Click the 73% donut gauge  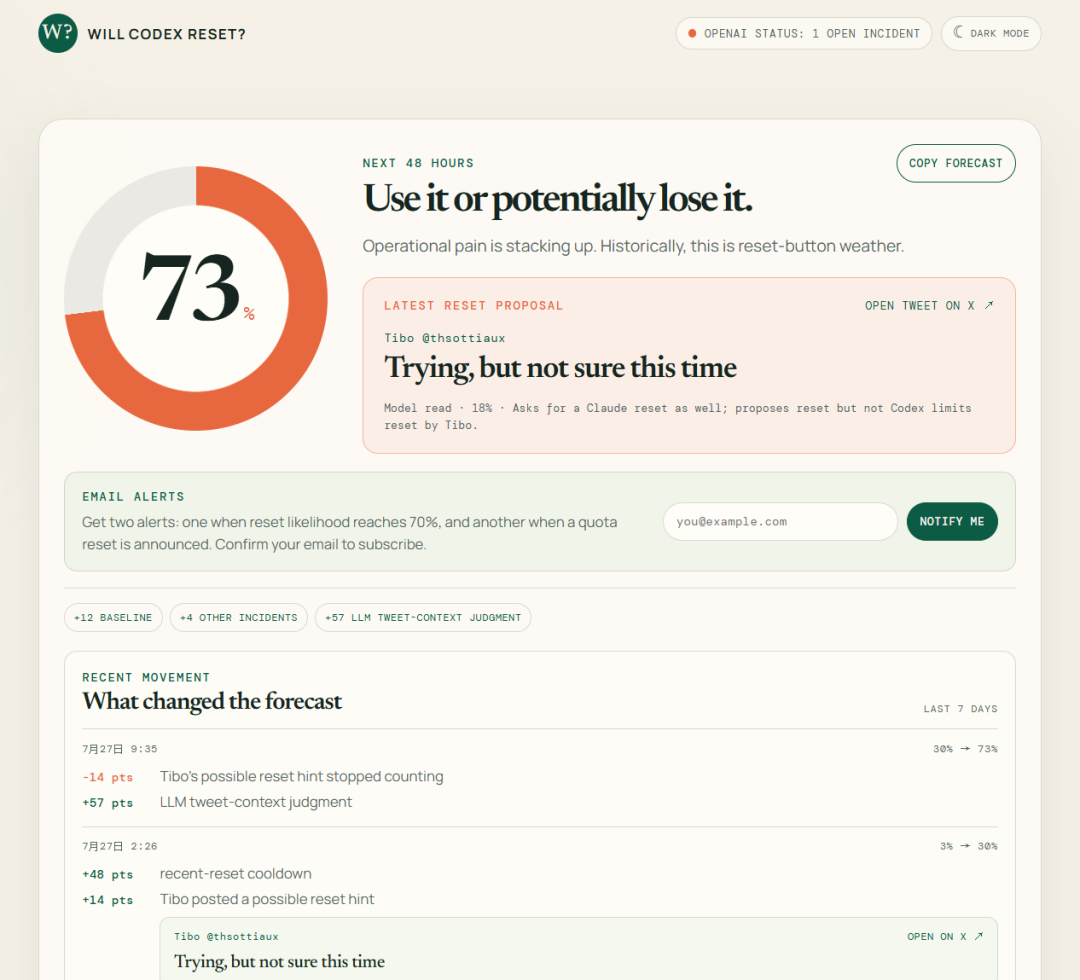[x=196, y=298]
